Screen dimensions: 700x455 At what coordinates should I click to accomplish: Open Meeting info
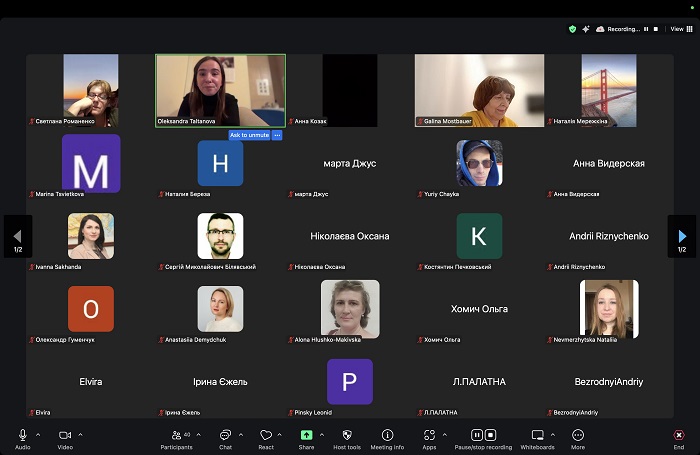click(387, 436)
